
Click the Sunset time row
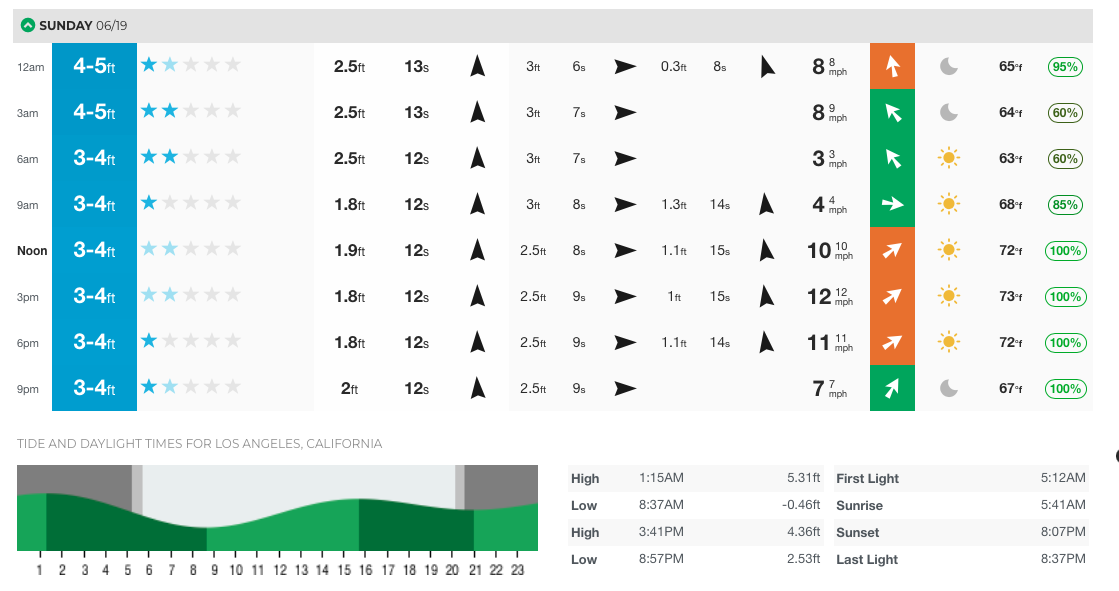(960, 533)
